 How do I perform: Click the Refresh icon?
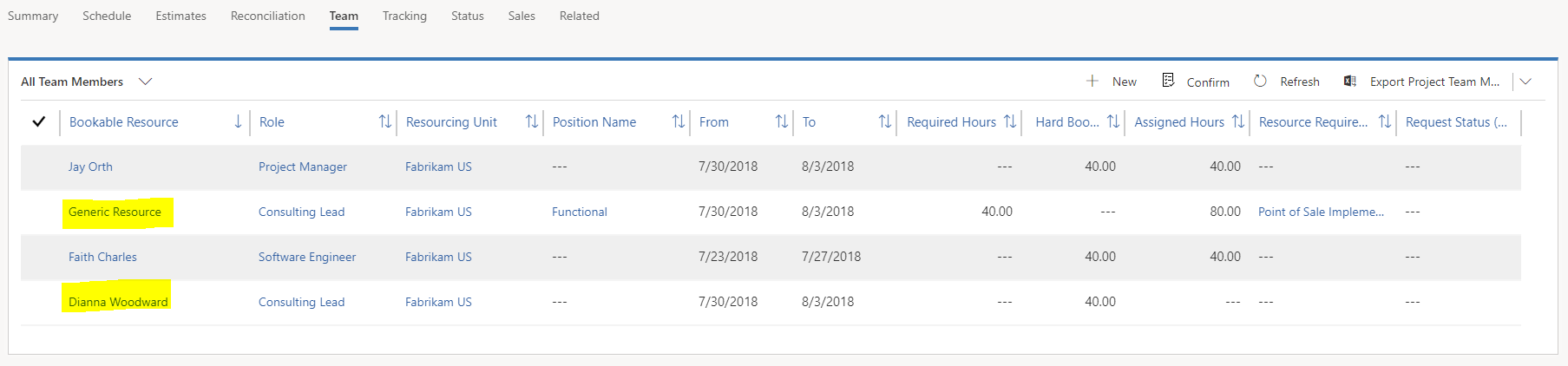pyautogui.click(x=1260, y=81)
